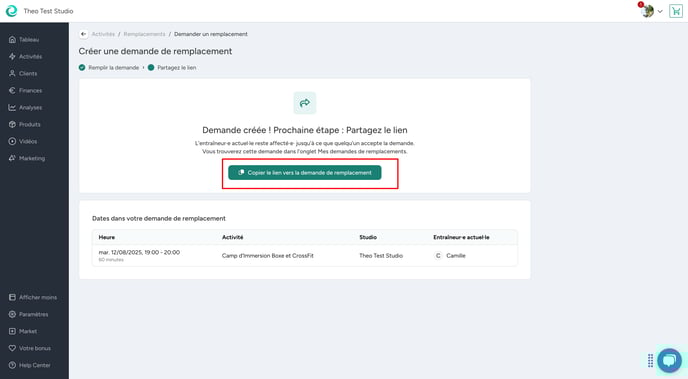Open the shopping cart icon
The image size is (688, 379).
676,11
